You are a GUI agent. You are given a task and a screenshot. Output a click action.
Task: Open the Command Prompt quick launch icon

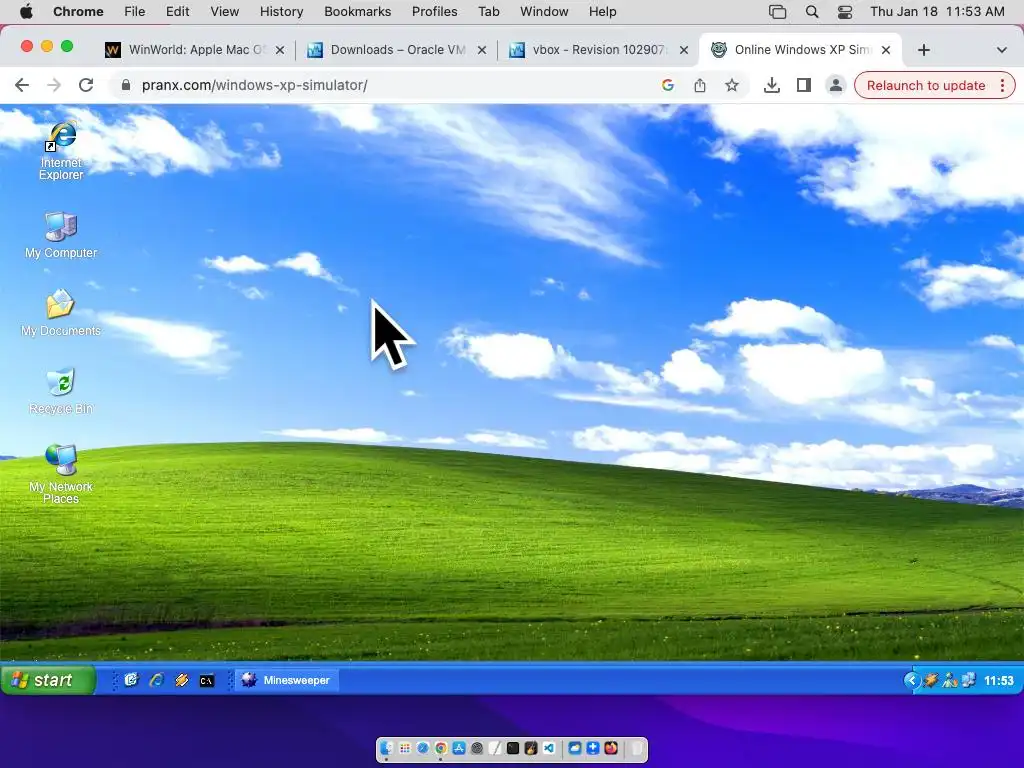tap(206, 680)
